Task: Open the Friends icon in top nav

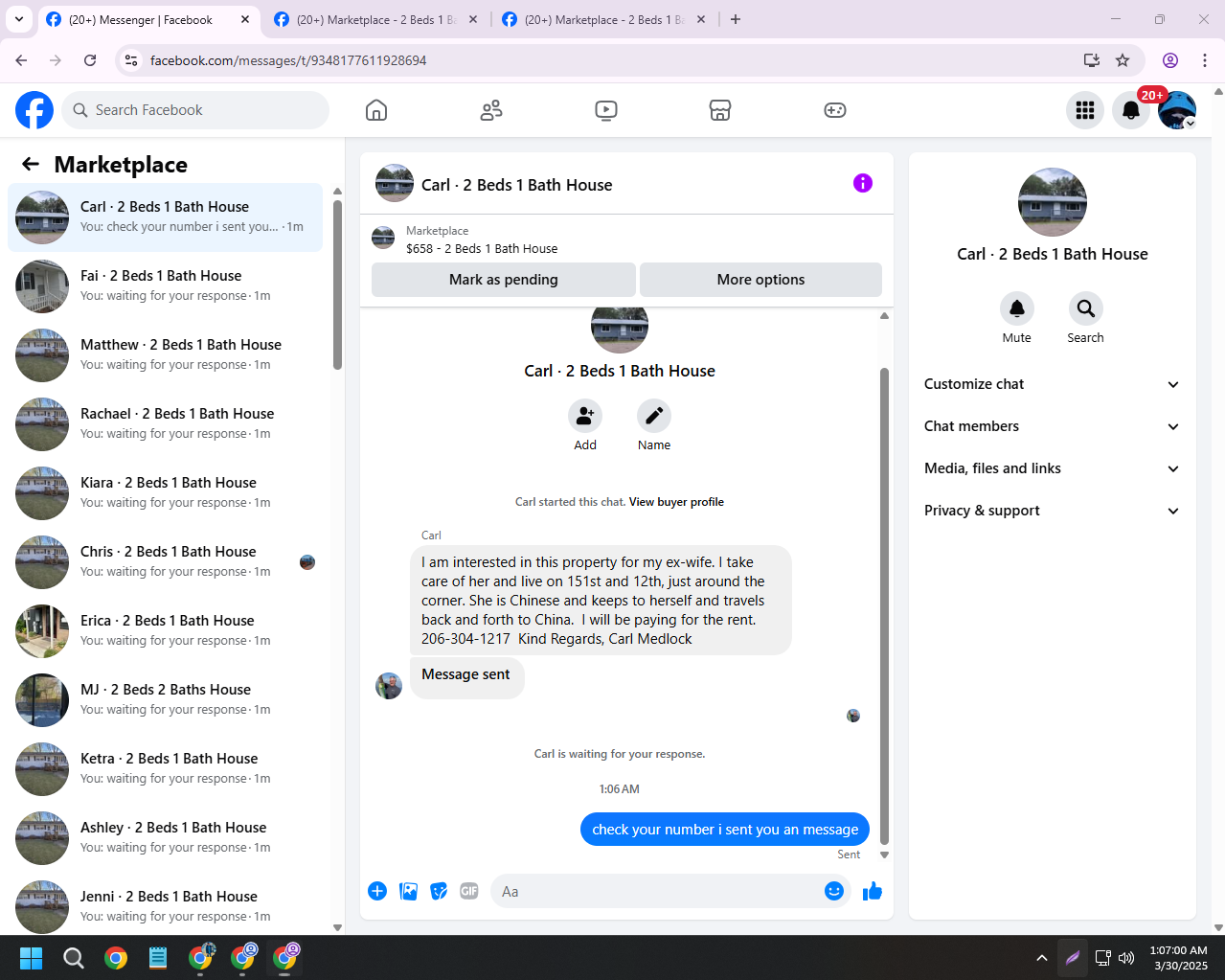Action: tap(491, 110)
